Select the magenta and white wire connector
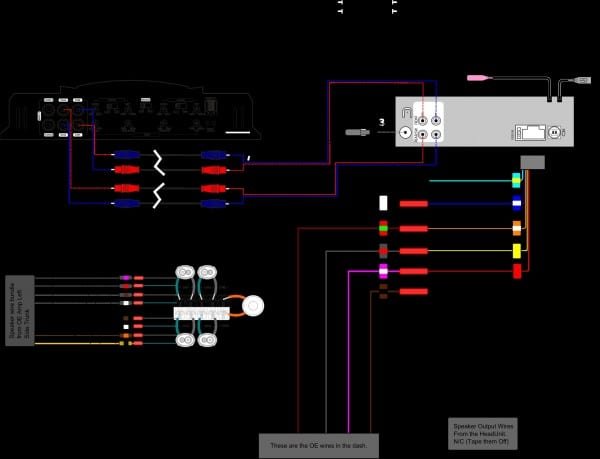The height and width of the screenshot is (459, 600). click(x=383, y=271)
